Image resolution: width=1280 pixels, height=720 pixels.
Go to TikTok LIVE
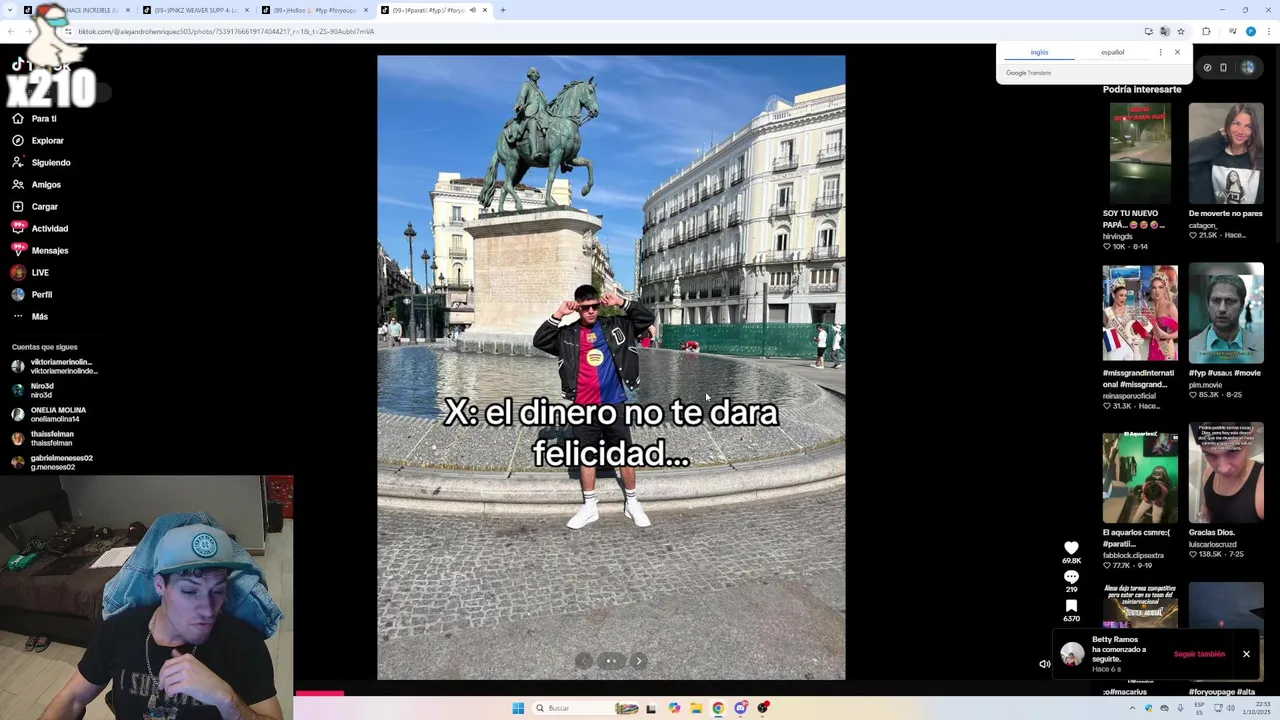tap(30, 272)
